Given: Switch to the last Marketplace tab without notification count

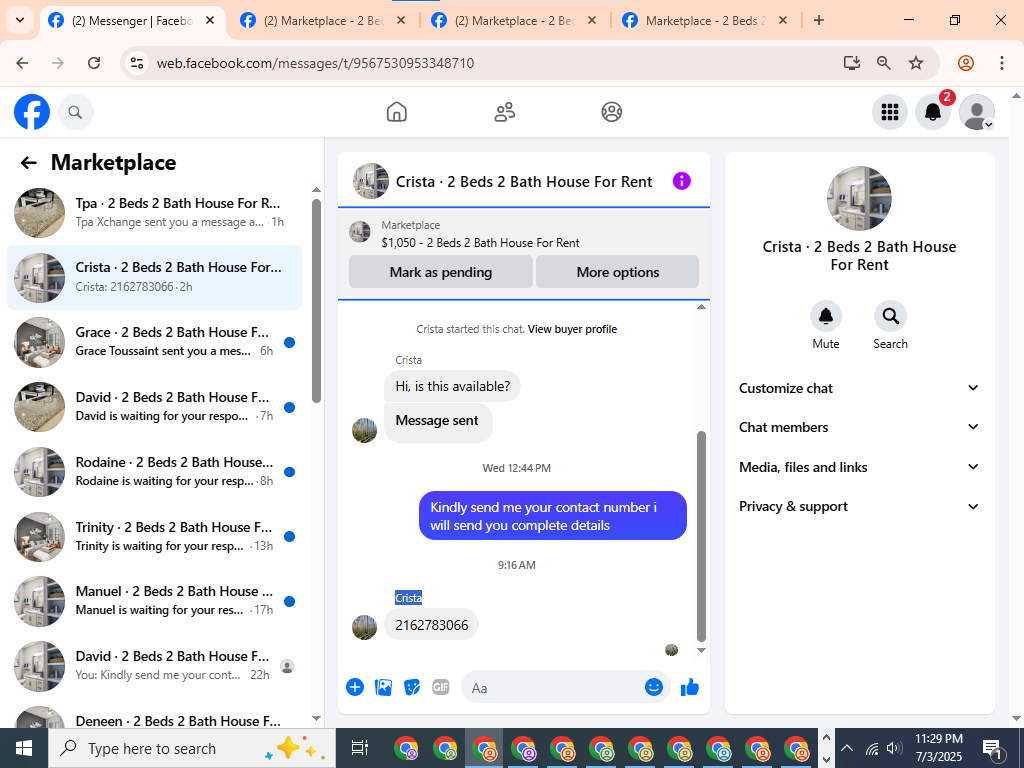Looking at the screenshot, I should [706, 21].
